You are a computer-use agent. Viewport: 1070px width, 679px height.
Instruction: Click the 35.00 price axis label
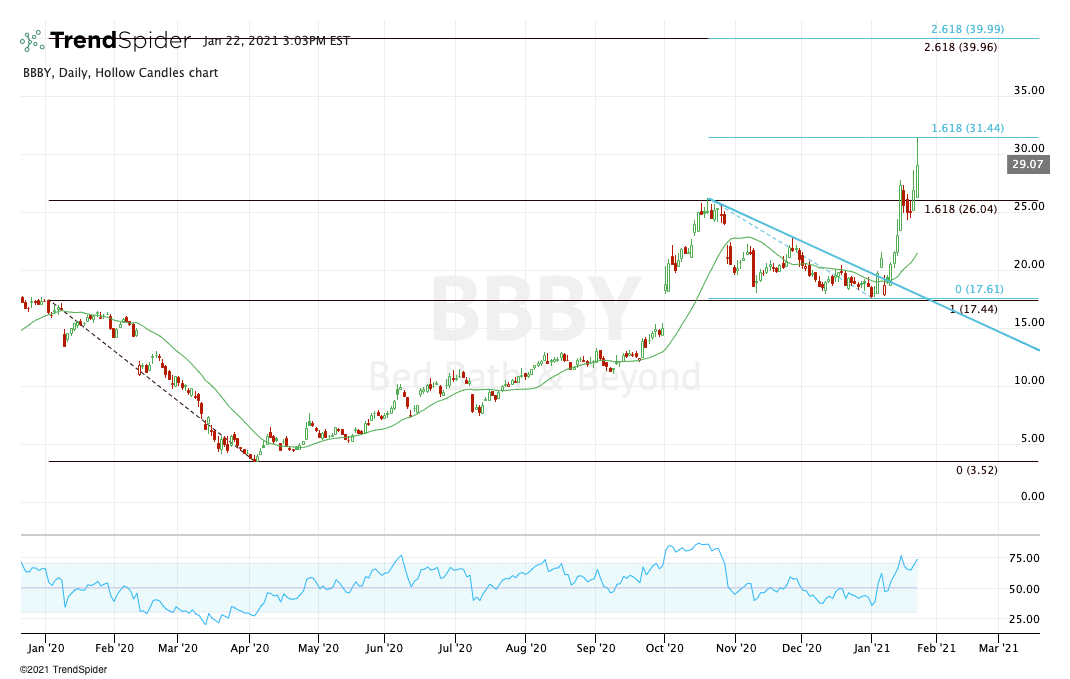pos(1028,90)
